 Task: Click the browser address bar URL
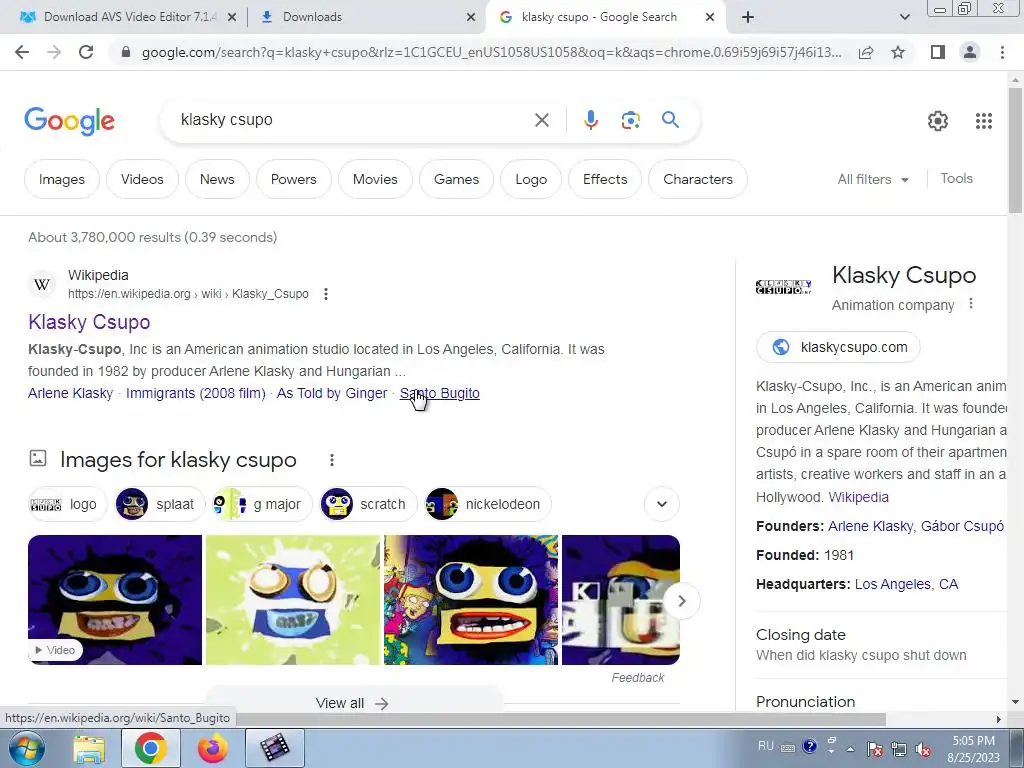492,52
